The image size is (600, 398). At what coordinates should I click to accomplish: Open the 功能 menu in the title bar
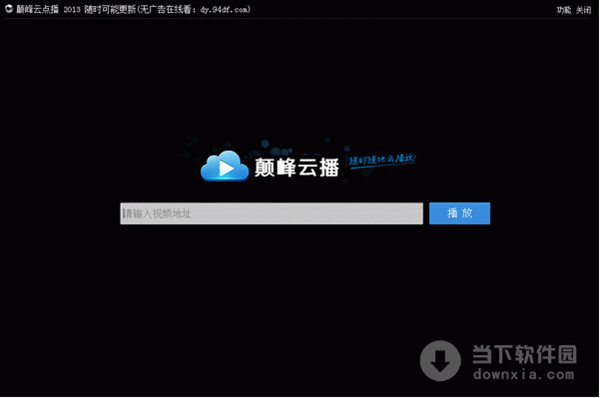pos(564,10)
